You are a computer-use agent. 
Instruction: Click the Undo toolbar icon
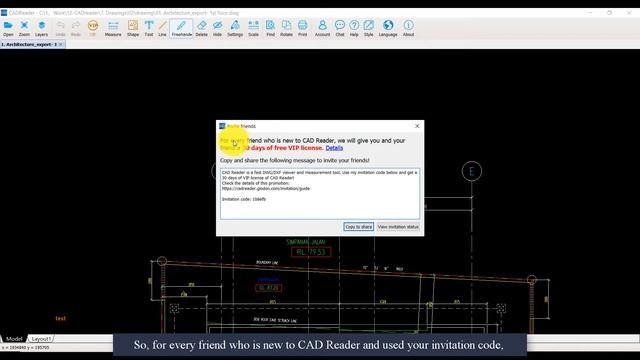click(60, 29)
